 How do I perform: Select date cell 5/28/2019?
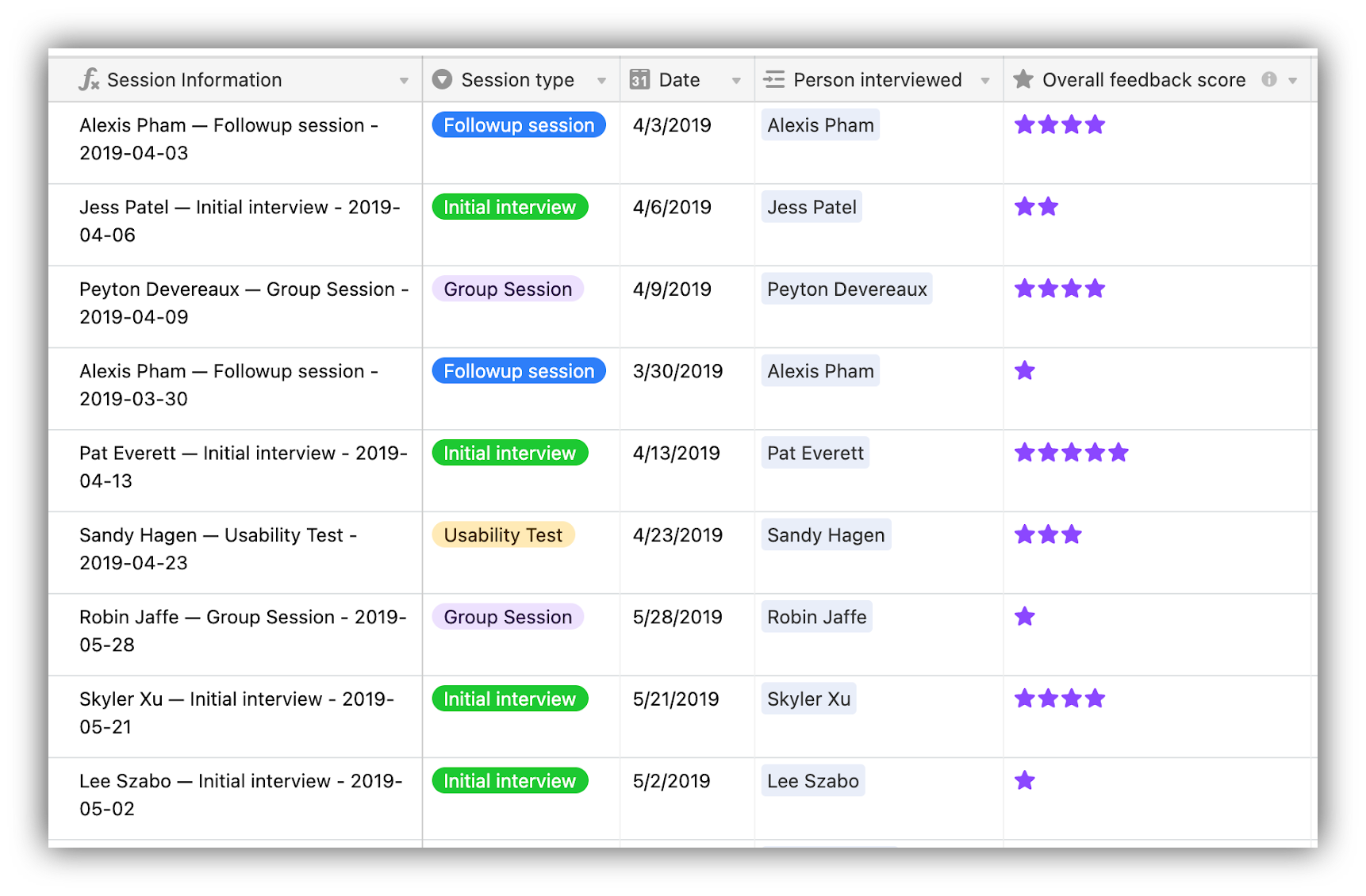point(687,634)
